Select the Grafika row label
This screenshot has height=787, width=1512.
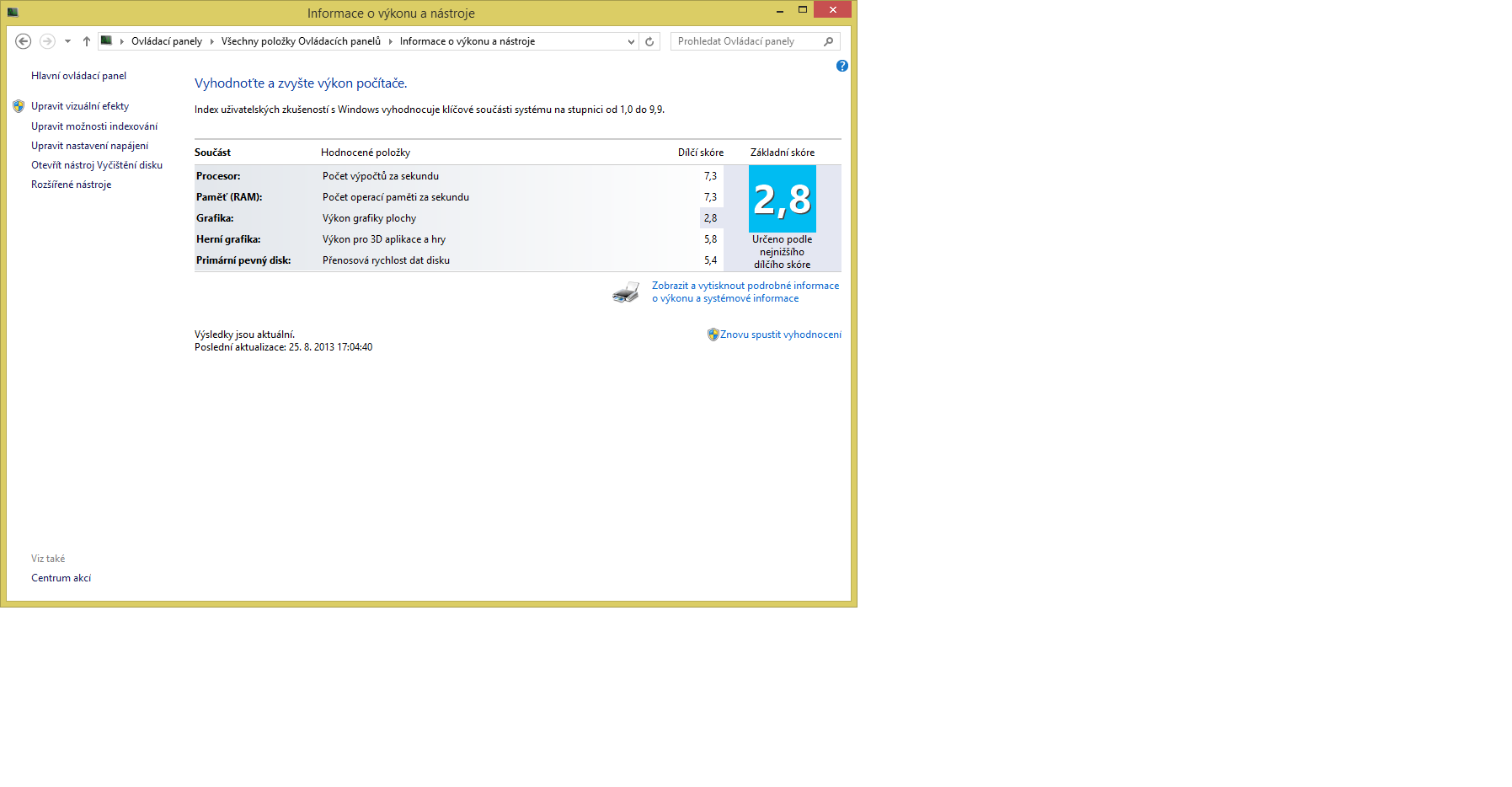[x=215, y=218]
